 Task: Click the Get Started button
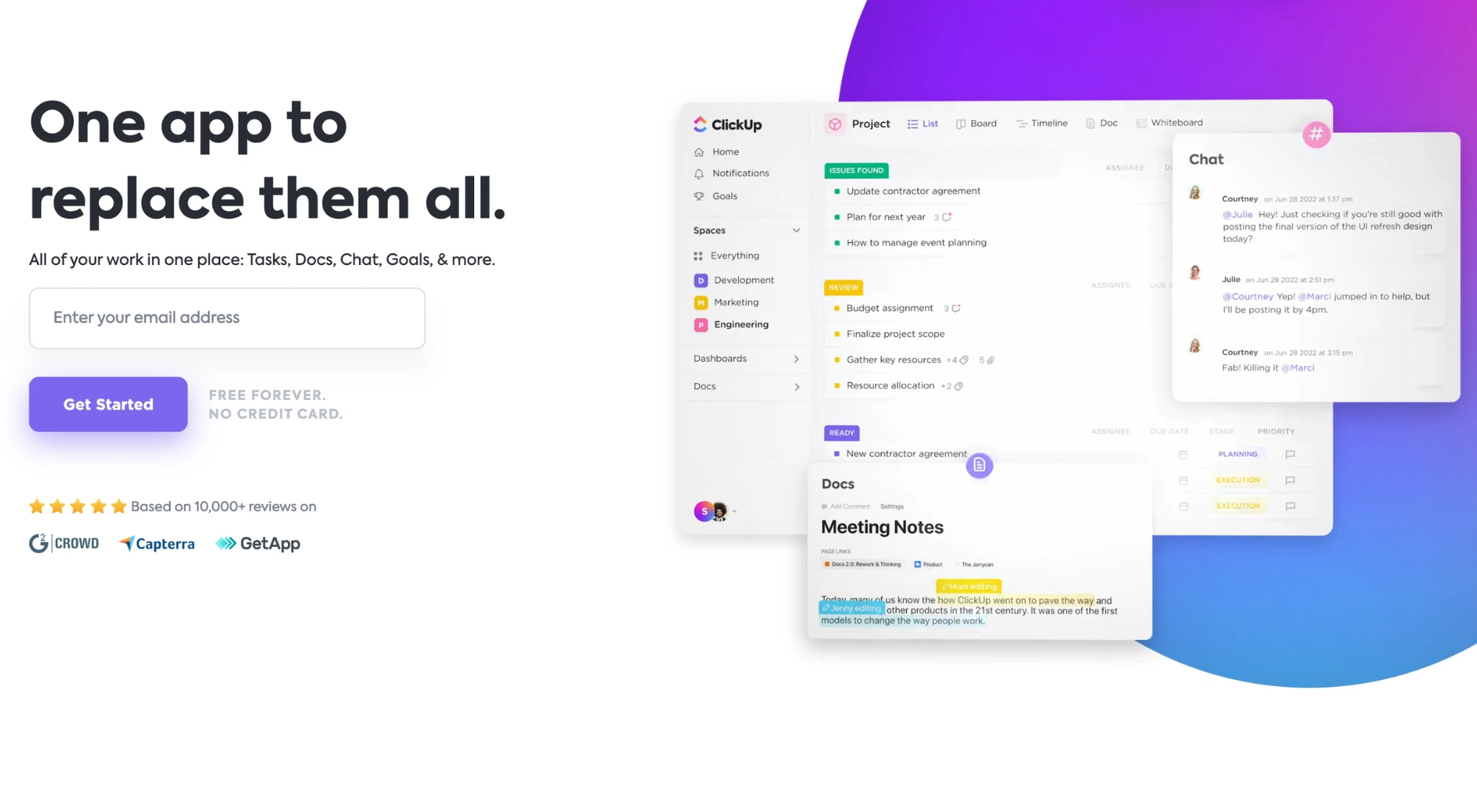coord(108,404)
